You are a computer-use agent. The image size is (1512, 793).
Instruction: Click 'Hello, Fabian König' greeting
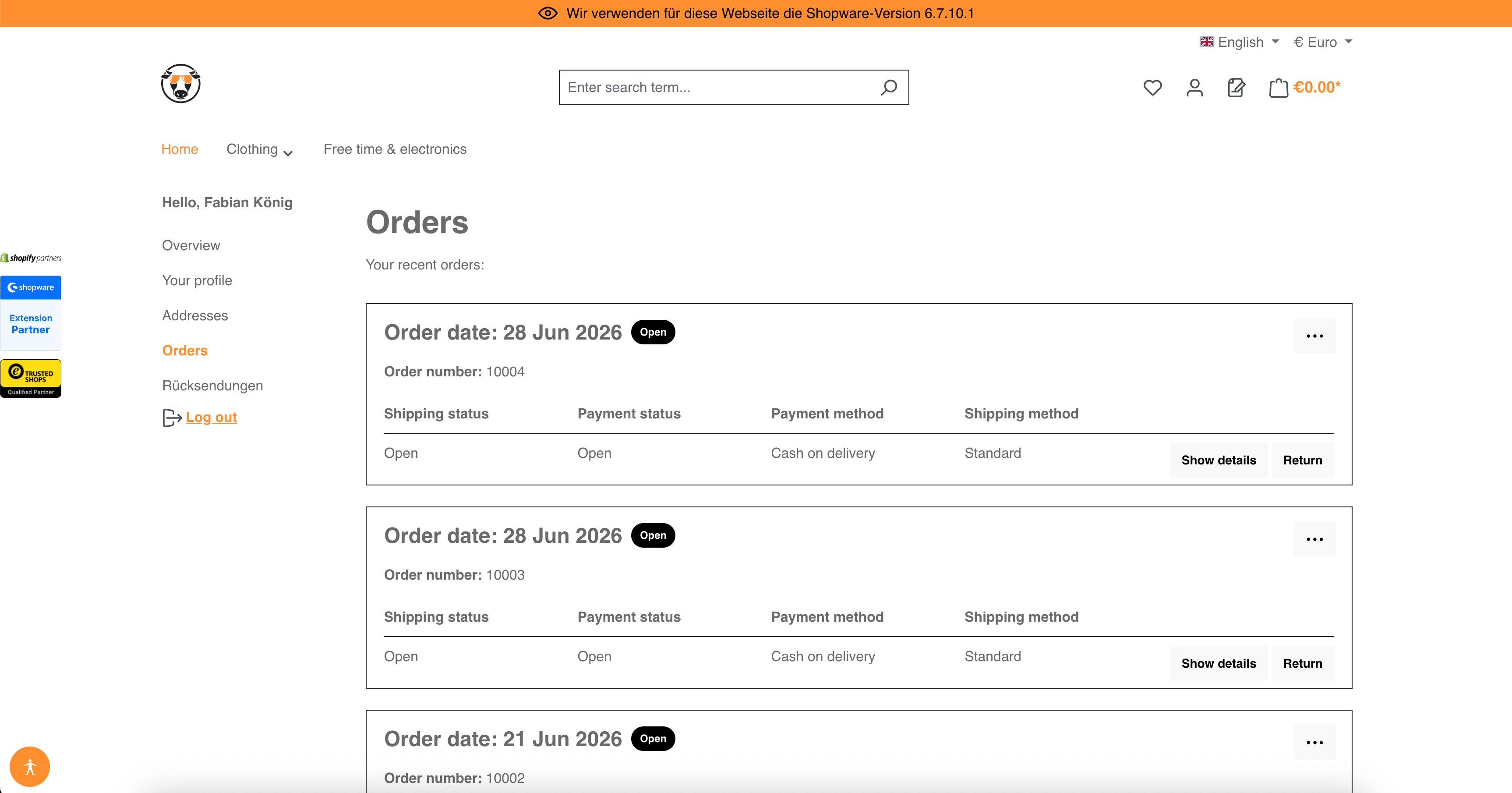(x=227, y=202)
